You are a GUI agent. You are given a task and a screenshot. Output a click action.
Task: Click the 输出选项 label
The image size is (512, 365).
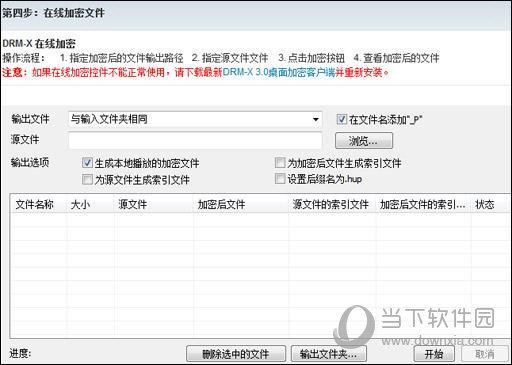(30, 162)
